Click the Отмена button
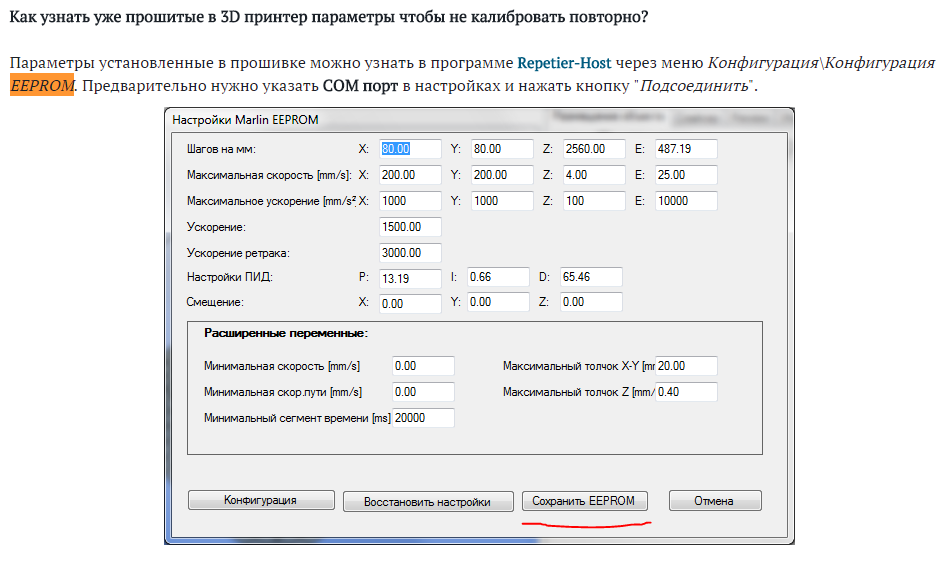 [x=714, y=501]
